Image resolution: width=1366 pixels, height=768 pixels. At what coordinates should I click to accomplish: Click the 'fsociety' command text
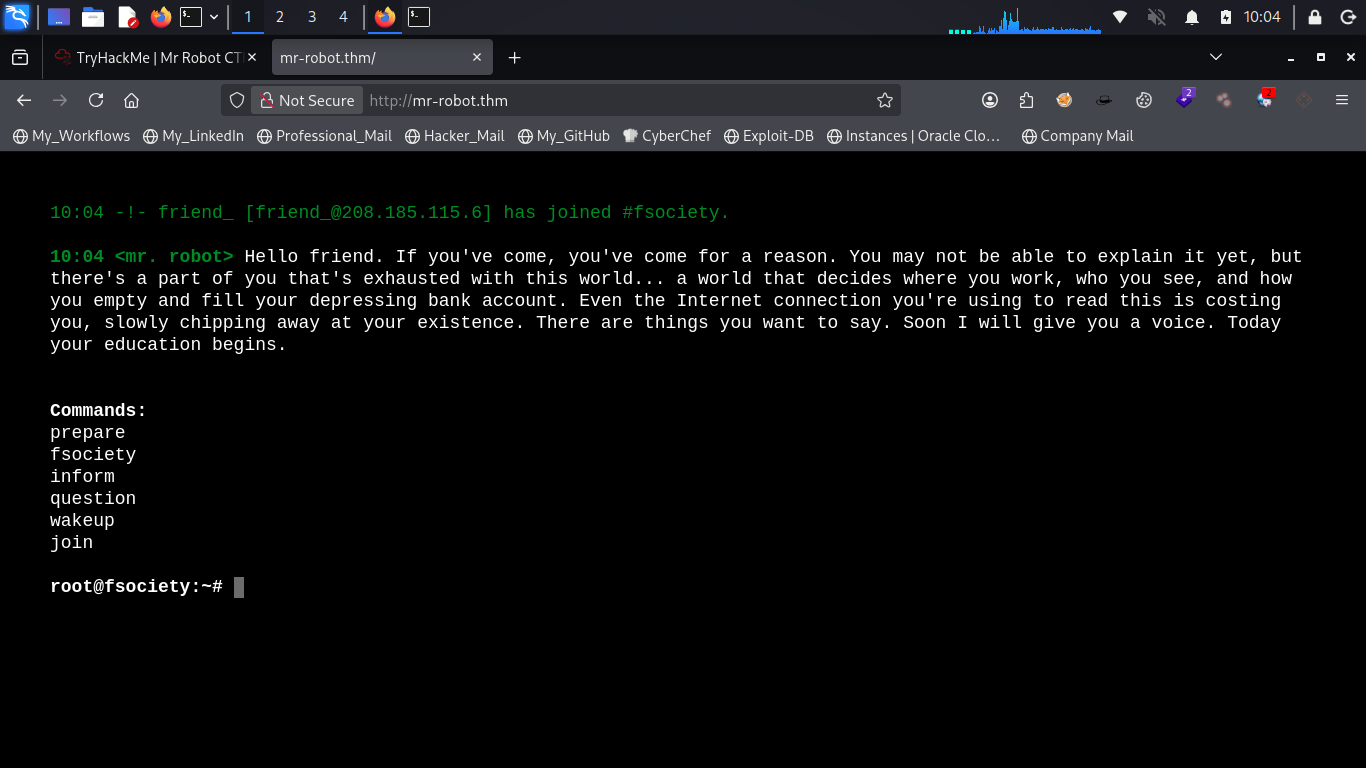pos(93,455)
